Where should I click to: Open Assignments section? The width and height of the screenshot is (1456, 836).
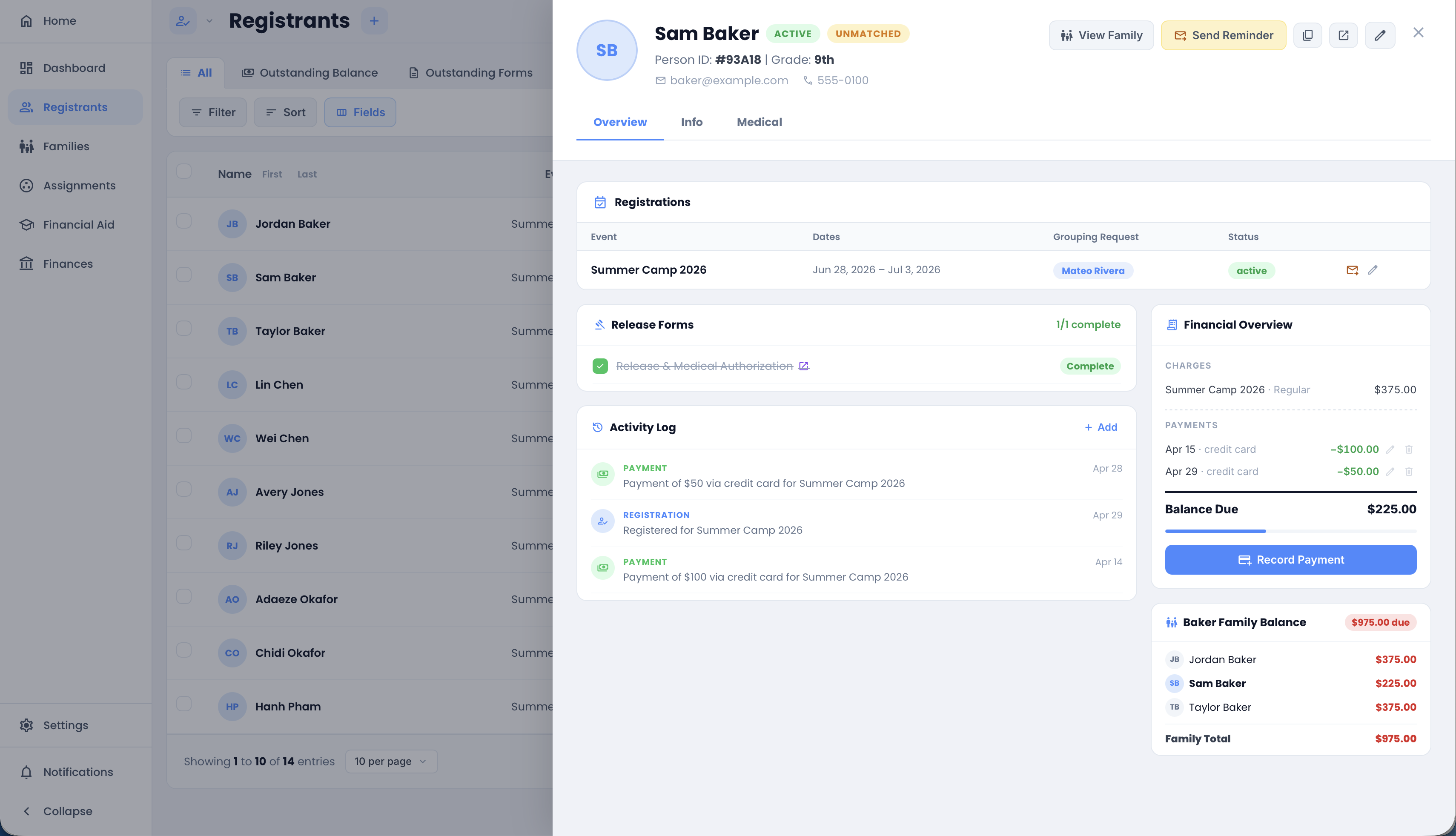(76, 186)
